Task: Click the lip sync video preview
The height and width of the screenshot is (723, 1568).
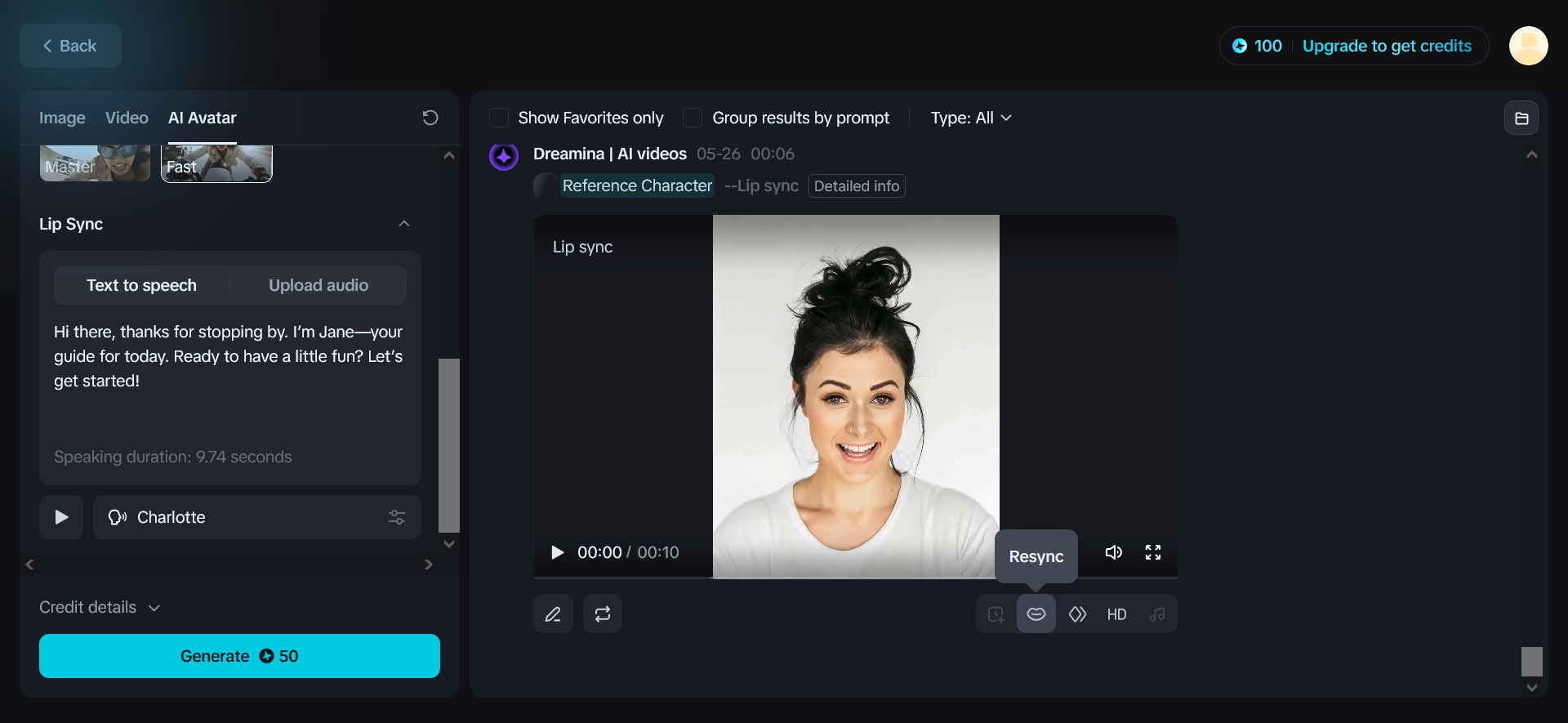Action: 856,396
